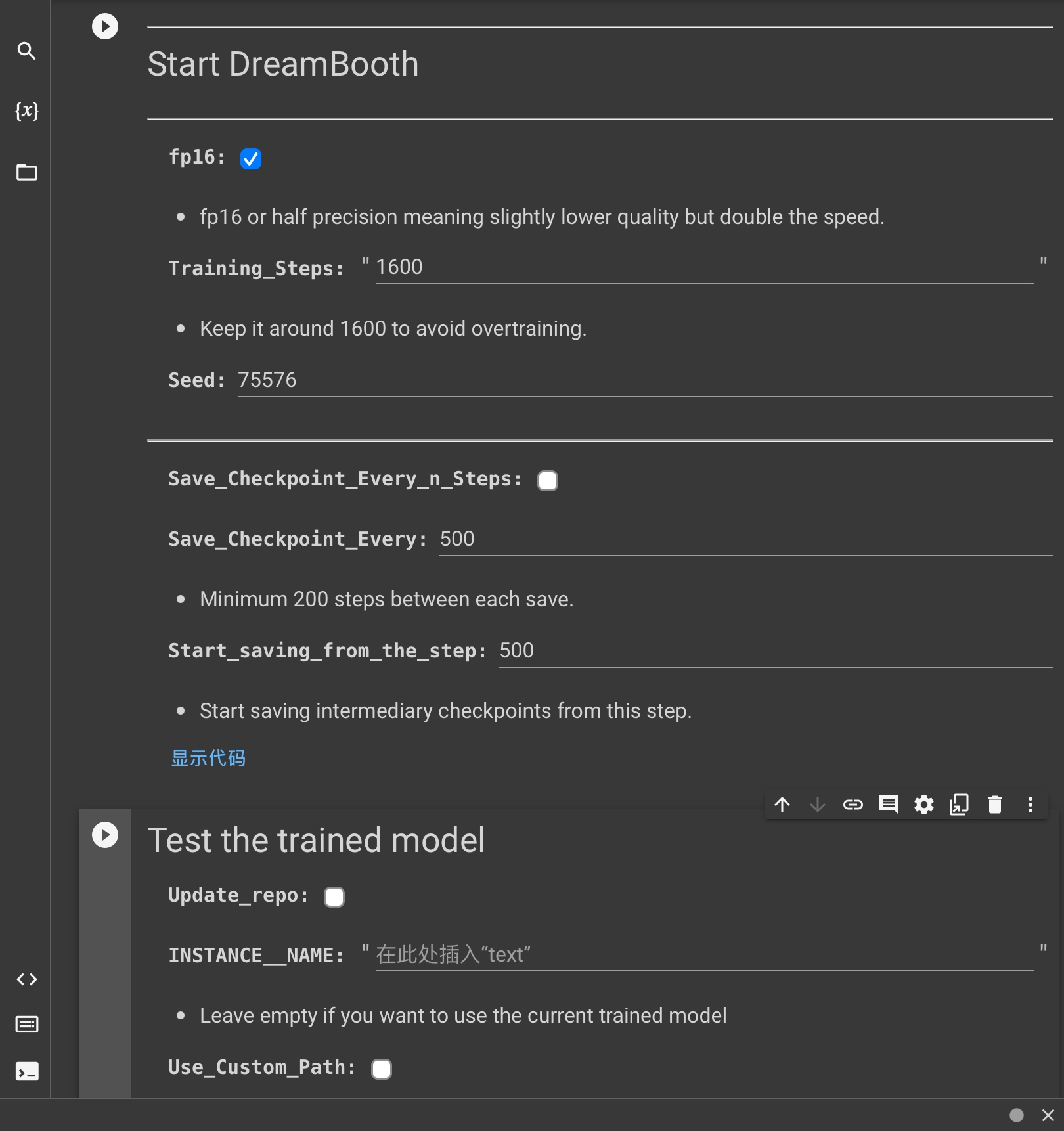Open the search pane in the sidebar
The image size is (1064, 1131).
tap(26, 51)
